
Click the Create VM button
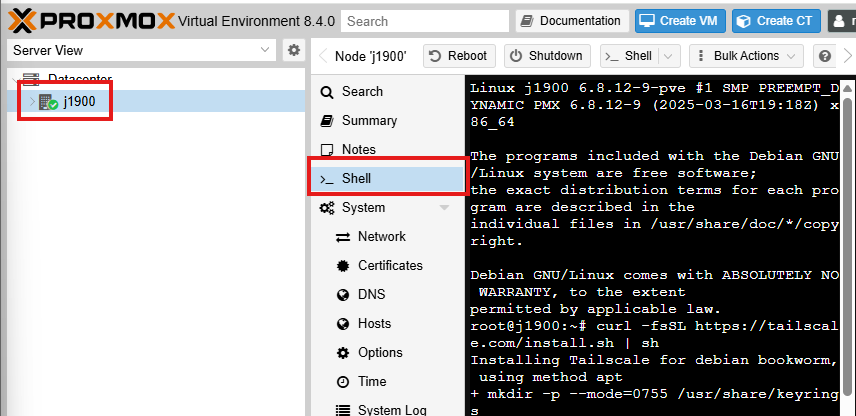680,21
